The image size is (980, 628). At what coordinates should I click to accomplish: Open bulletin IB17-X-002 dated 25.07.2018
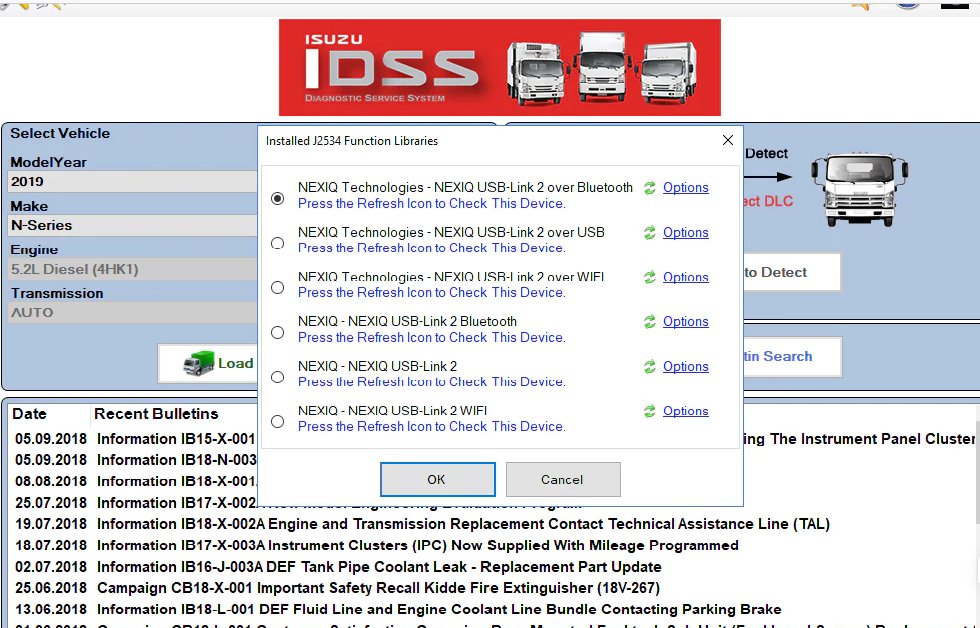pos(135,502)
